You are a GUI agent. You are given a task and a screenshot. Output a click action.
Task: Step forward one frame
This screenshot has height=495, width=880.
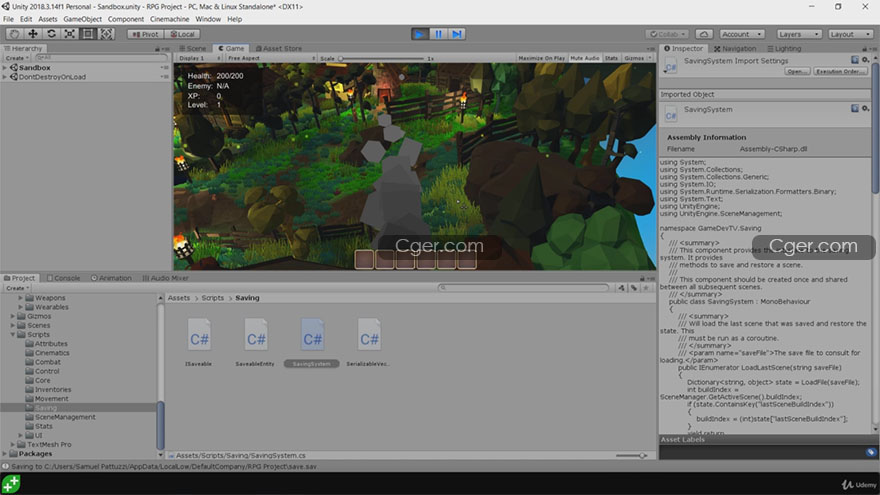point(457,34)
